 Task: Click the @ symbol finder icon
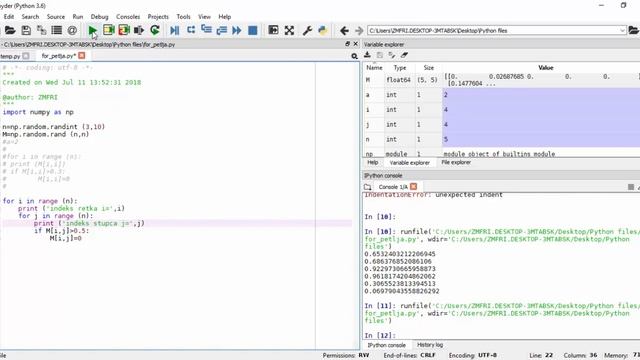click(x=72, y=30)
